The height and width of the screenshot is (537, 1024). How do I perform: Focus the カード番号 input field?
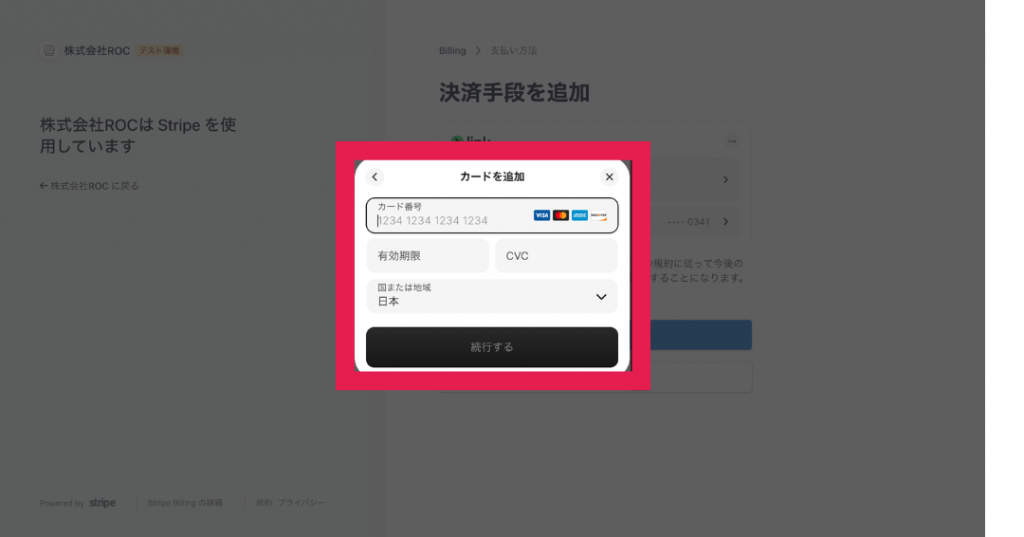492,216
